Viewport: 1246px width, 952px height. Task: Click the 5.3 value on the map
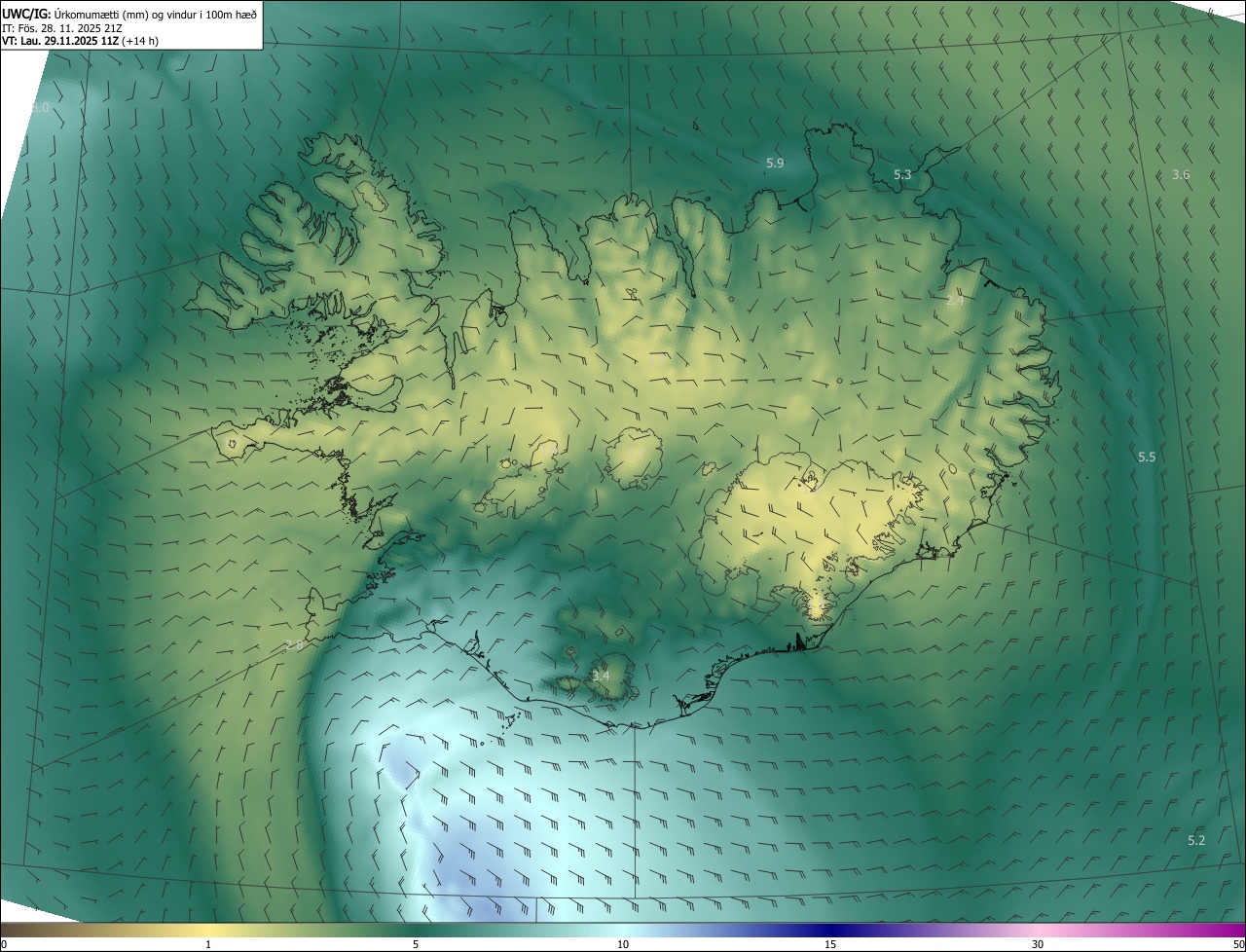902,175
